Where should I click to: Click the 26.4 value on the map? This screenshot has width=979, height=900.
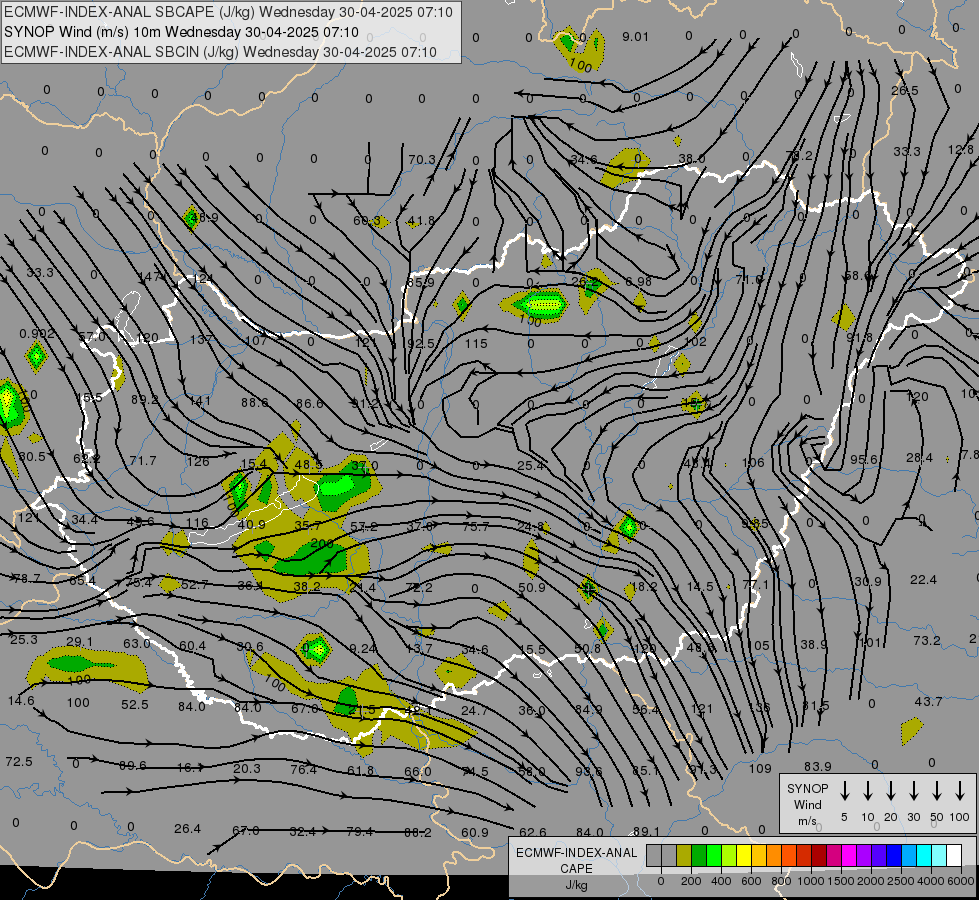[187, 828]
